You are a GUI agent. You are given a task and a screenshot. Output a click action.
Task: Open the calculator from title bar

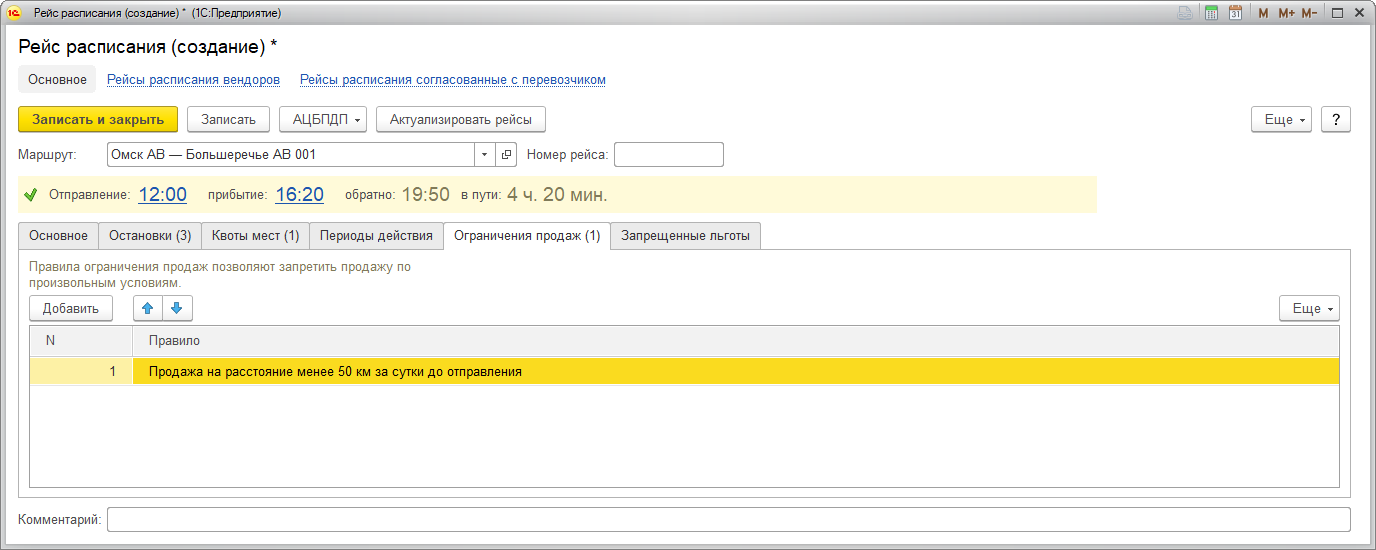point(1211,13)
